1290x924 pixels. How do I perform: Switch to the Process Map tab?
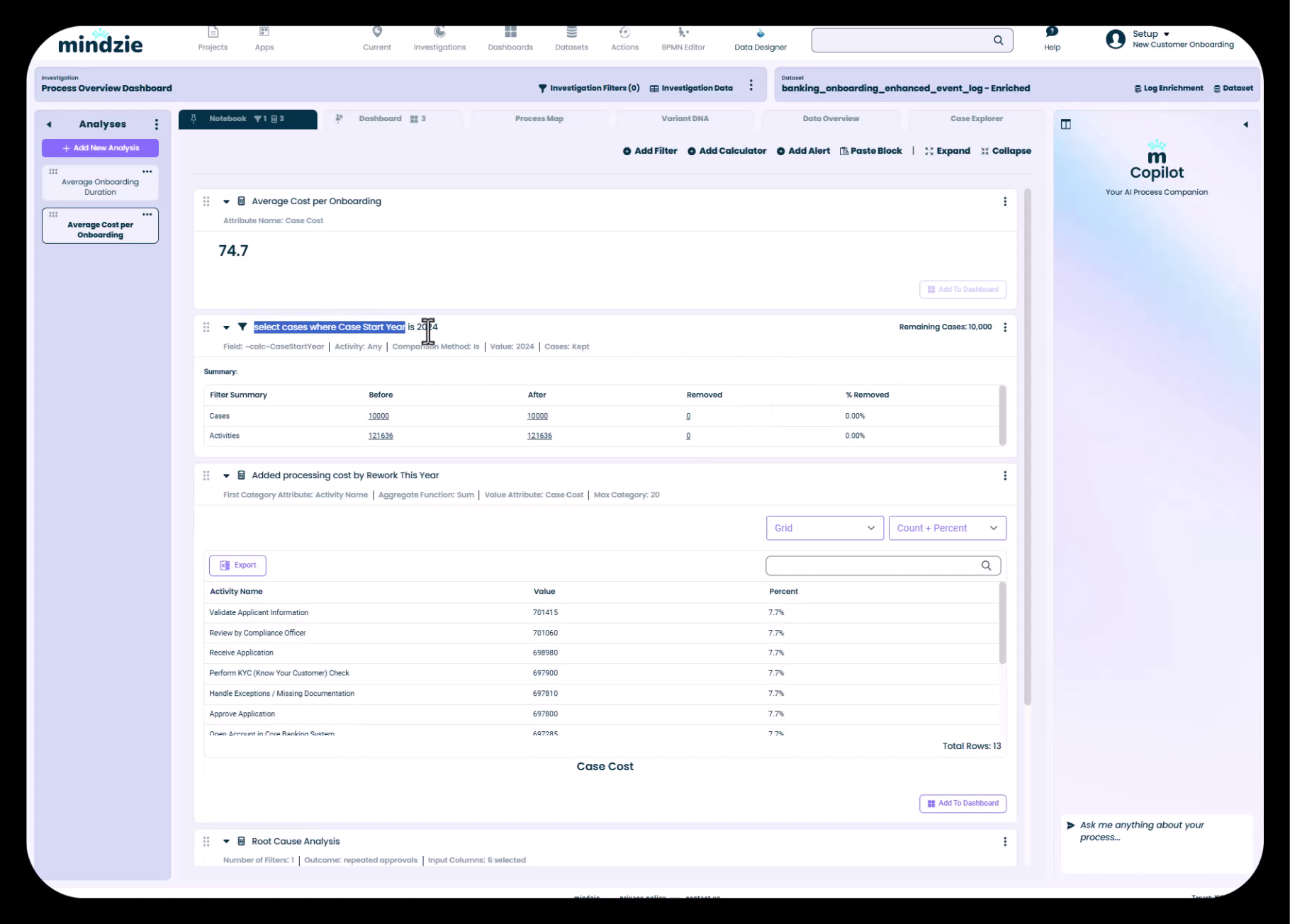(539, 119)
